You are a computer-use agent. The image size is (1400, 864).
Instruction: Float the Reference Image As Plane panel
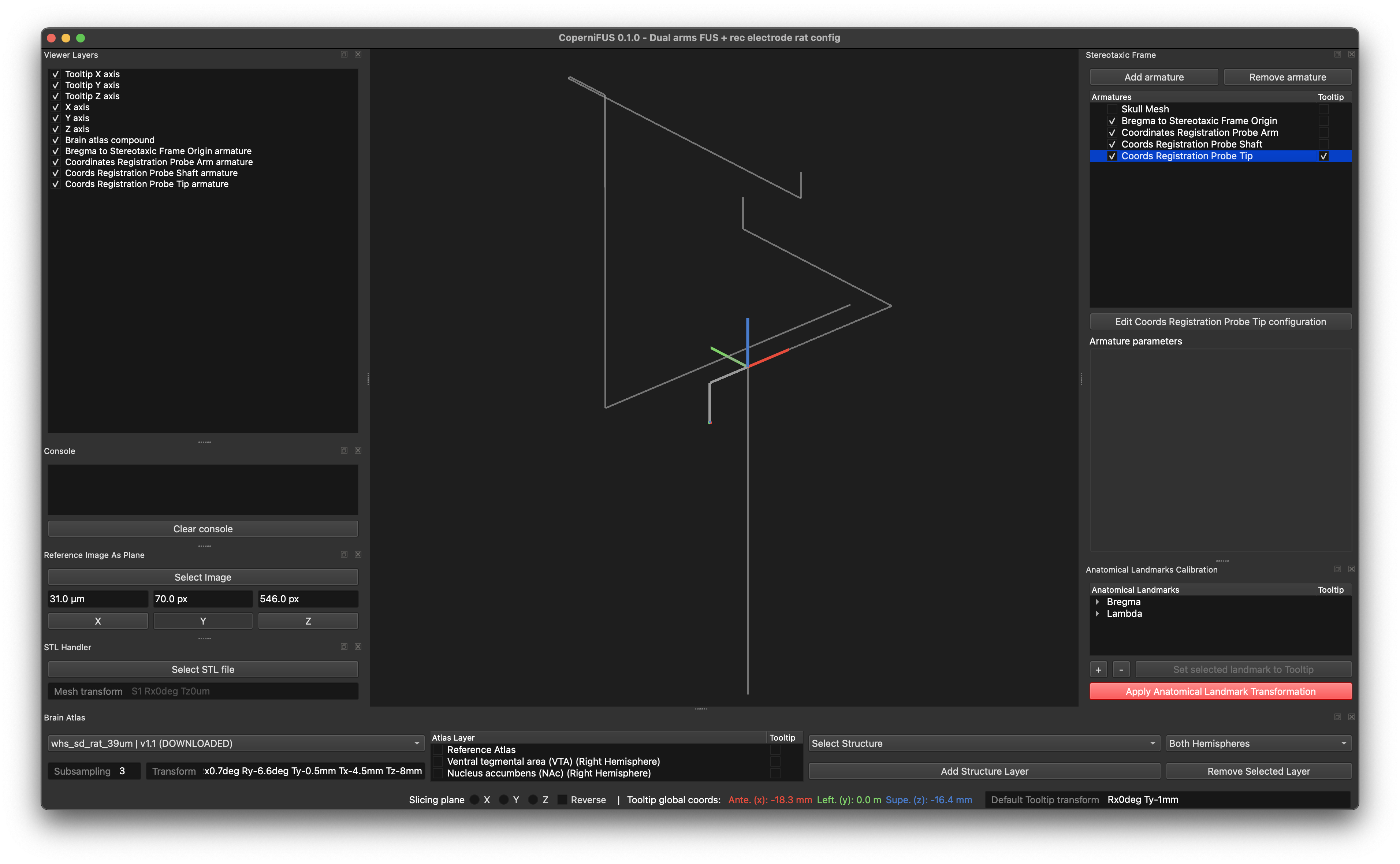[x=344, y=554]
